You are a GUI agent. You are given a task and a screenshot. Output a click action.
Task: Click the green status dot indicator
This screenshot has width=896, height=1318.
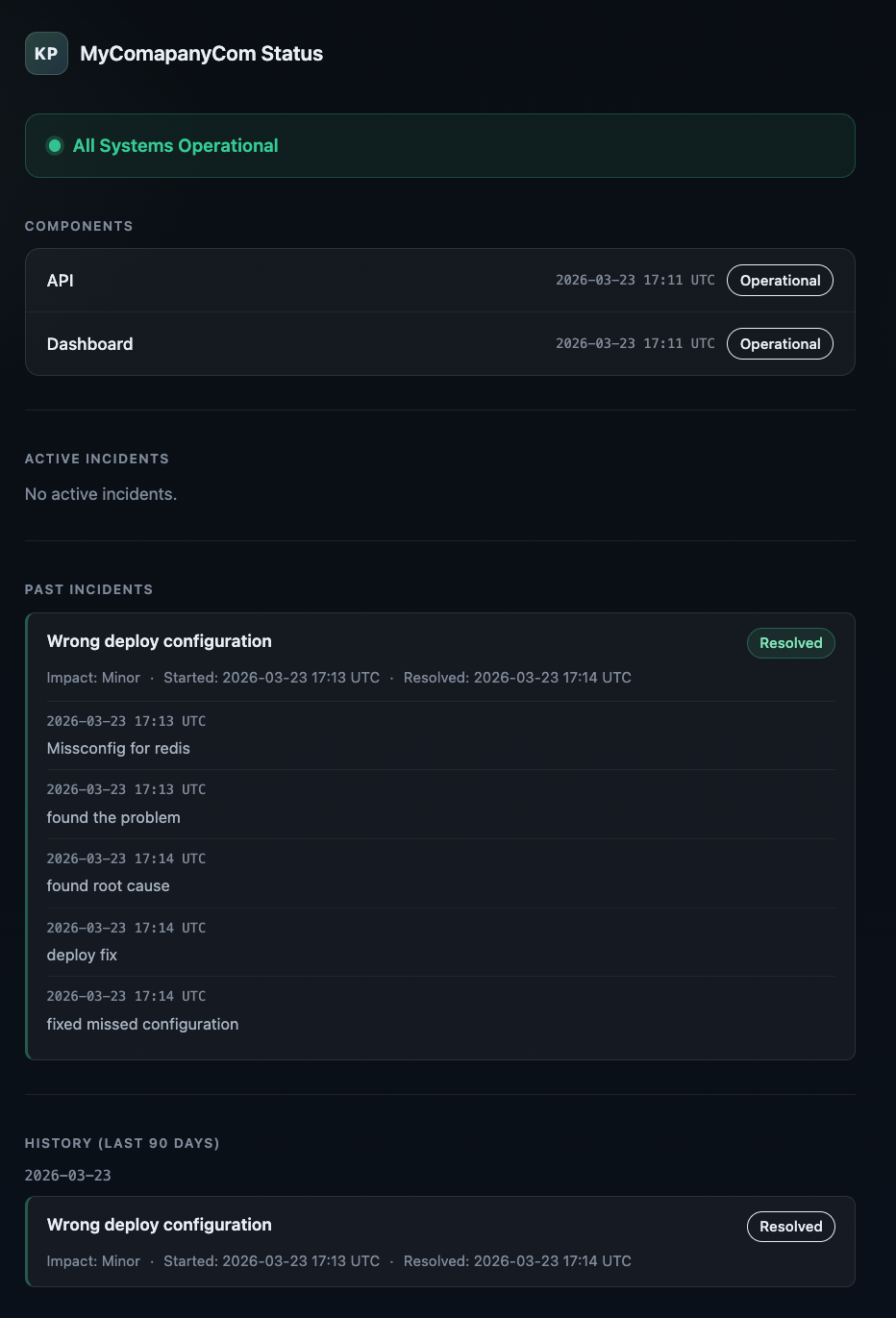(x=55, y=146)
